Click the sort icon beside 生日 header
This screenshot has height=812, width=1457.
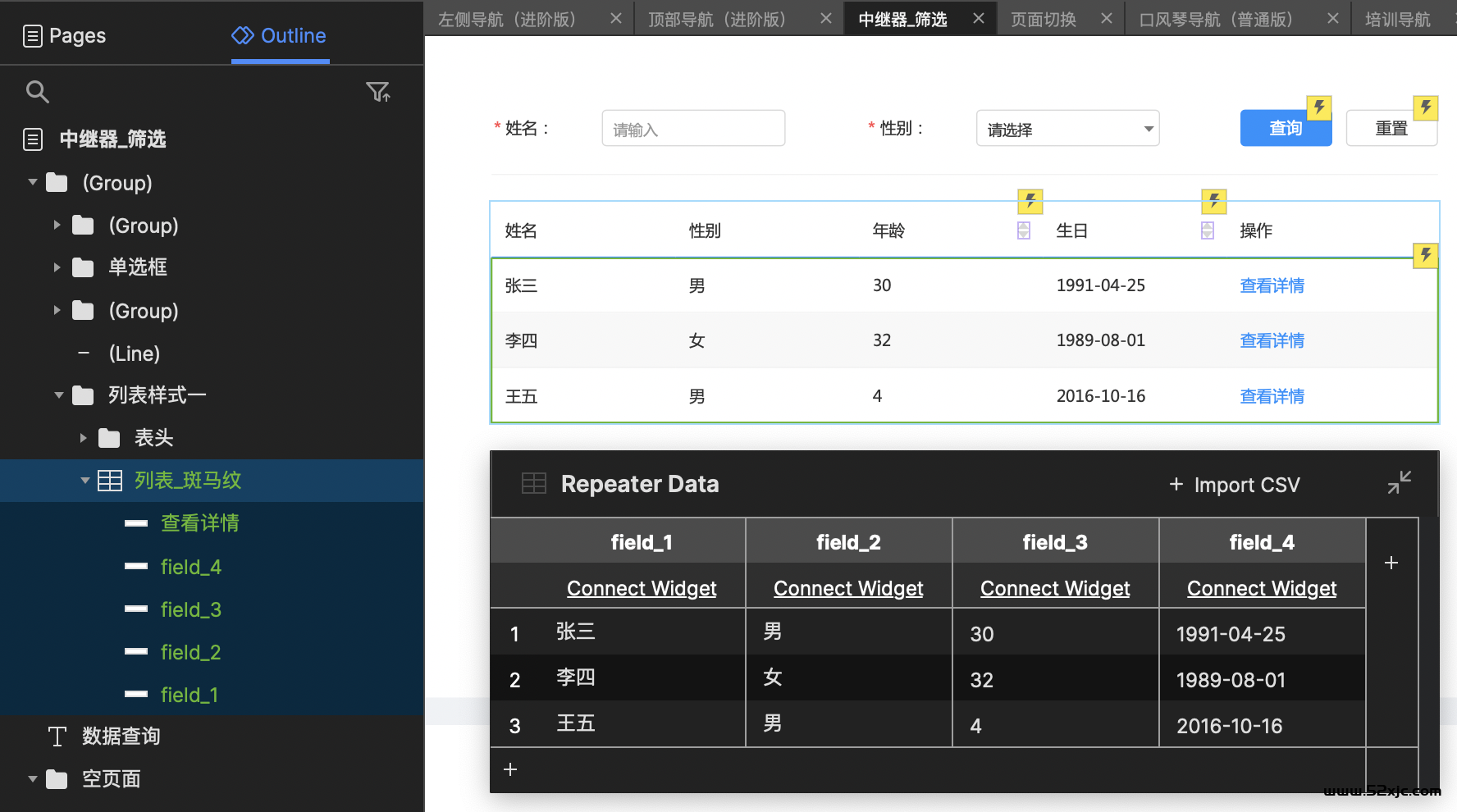coord(1208,230)
